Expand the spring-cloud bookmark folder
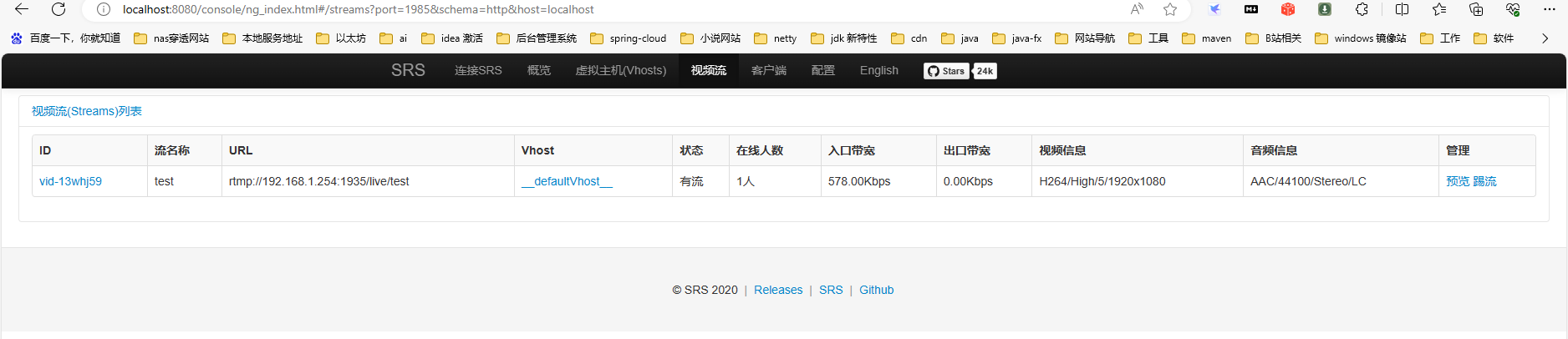The width and height of the screenshot is (1568, 339). [x=629, y=38]
